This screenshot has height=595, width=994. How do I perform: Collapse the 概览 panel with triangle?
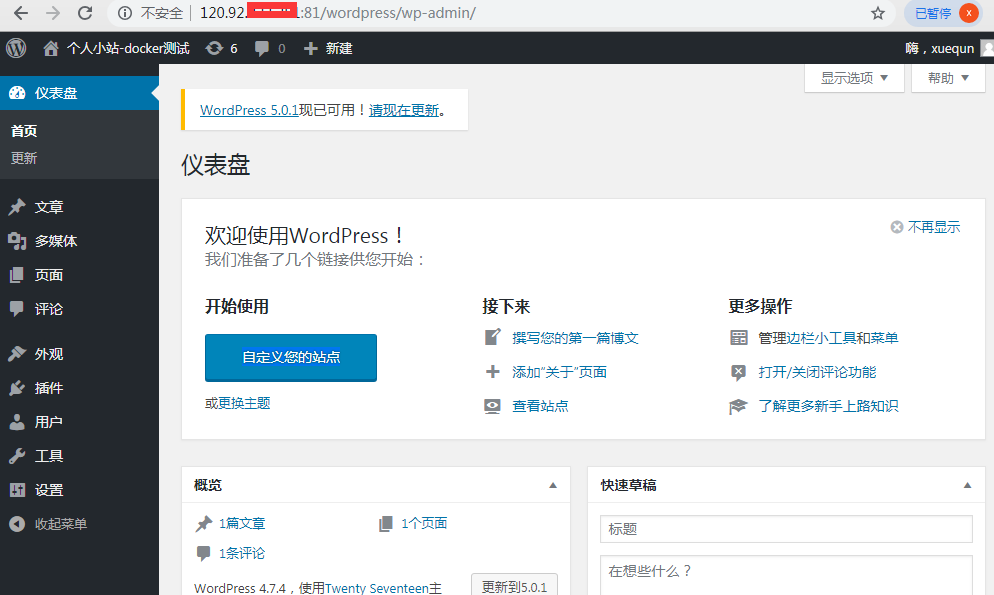tap(553, 485)
